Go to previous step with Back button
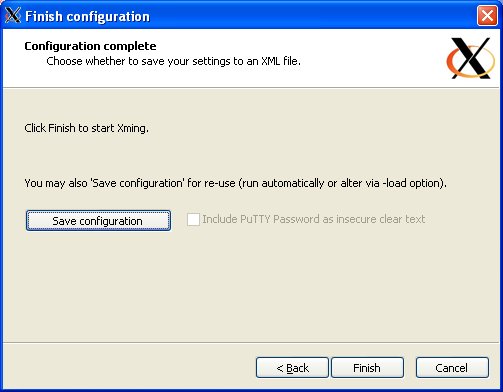The width and height of the screenshot is (503, 392). [x=292, y=368]
